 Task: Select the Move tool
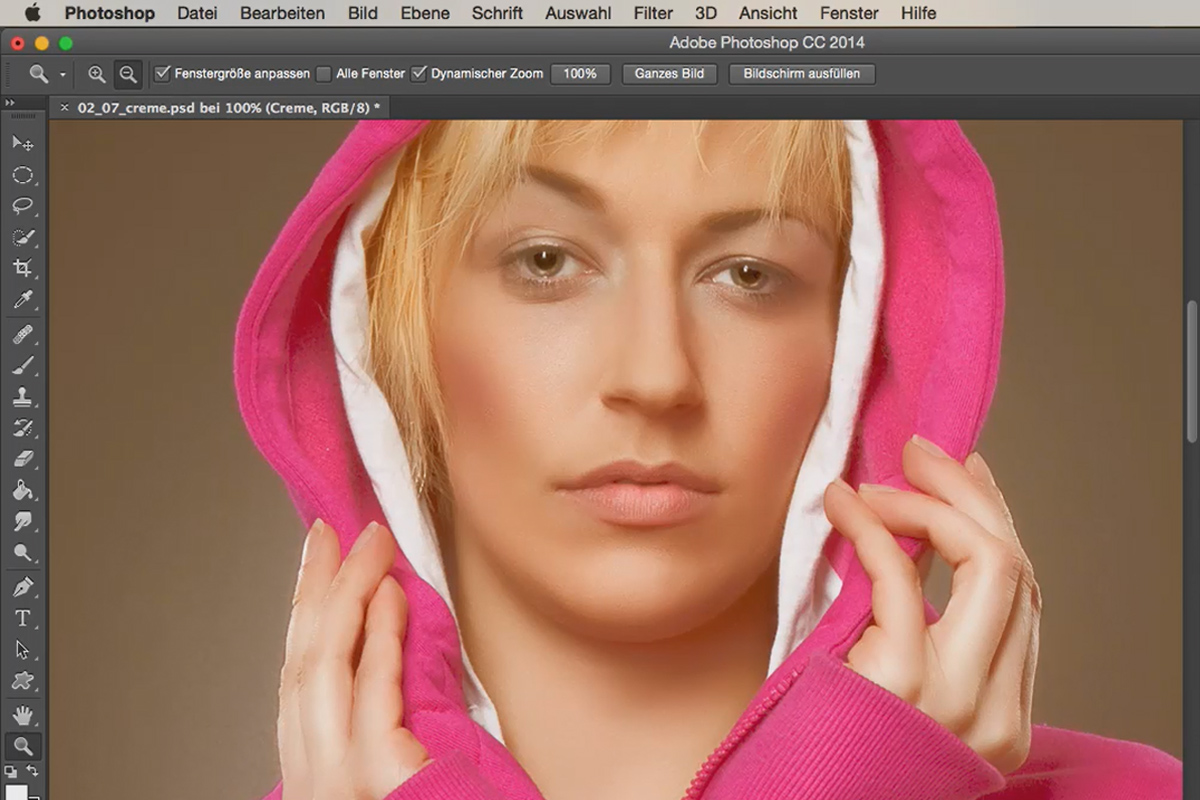[x=22, y=143]
